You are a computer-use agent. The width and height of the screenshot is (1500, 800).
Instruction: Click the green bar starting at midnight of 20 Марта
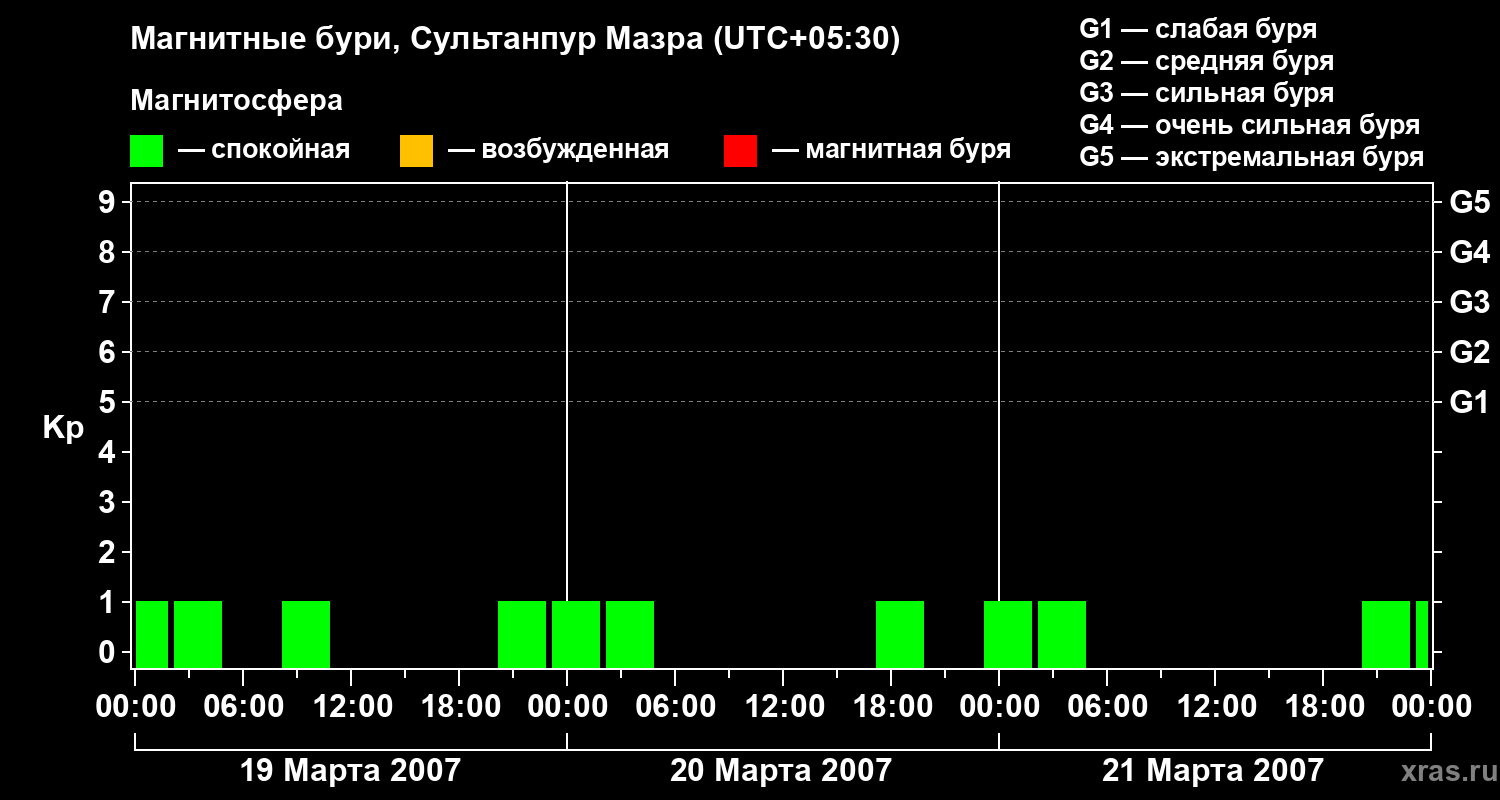tap(576, 634)
